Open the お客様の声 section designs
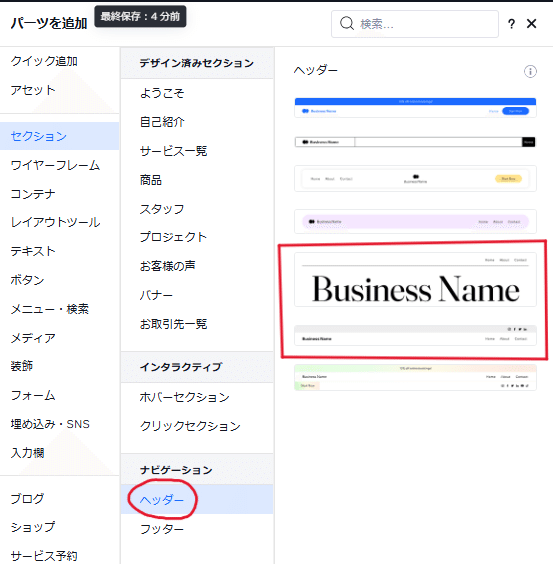 pos(167,266)
